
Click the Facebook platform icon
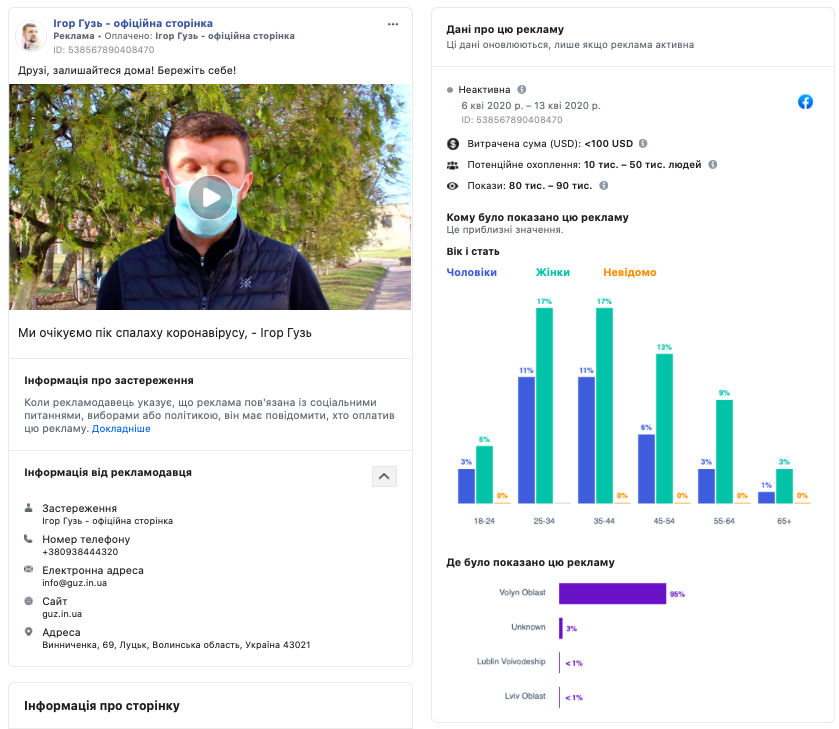click(805, 102)
